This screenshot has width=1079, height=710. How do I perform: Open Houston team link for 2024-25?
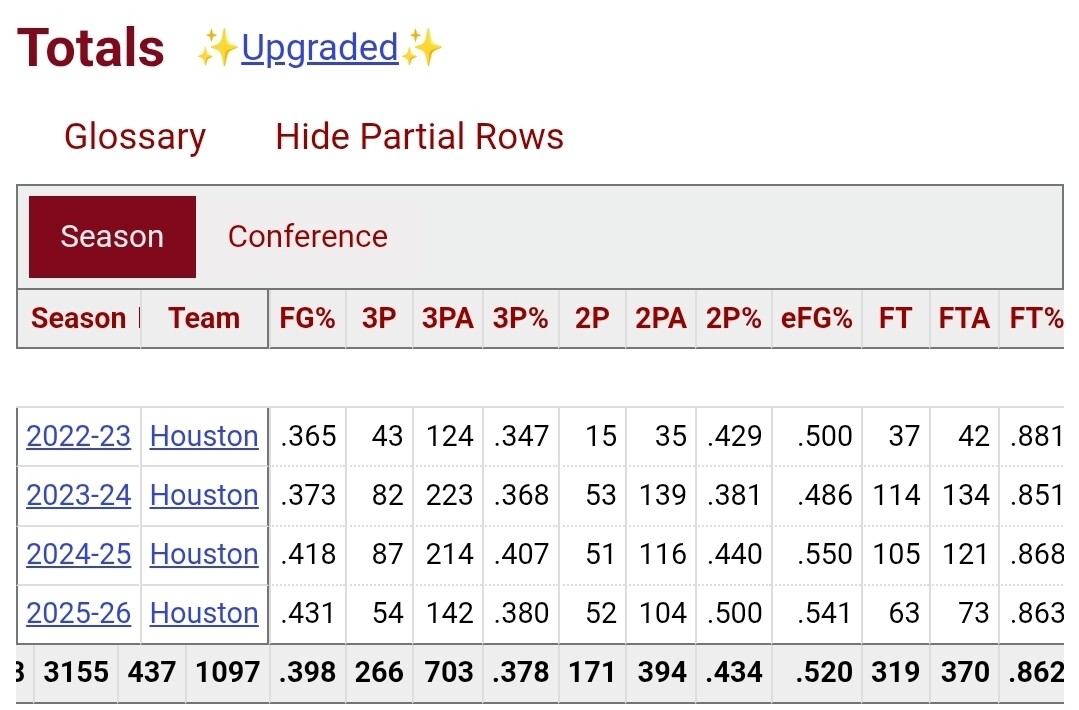click(x=204, y=554)
